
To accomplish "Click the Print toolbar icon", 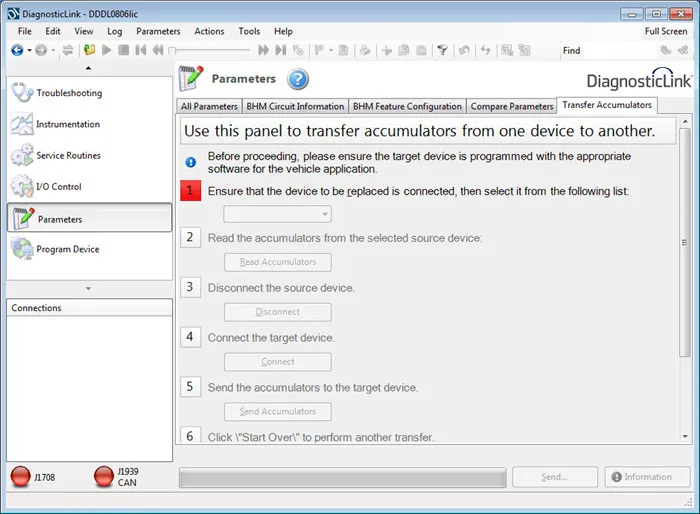I will [x=365, y=50].
